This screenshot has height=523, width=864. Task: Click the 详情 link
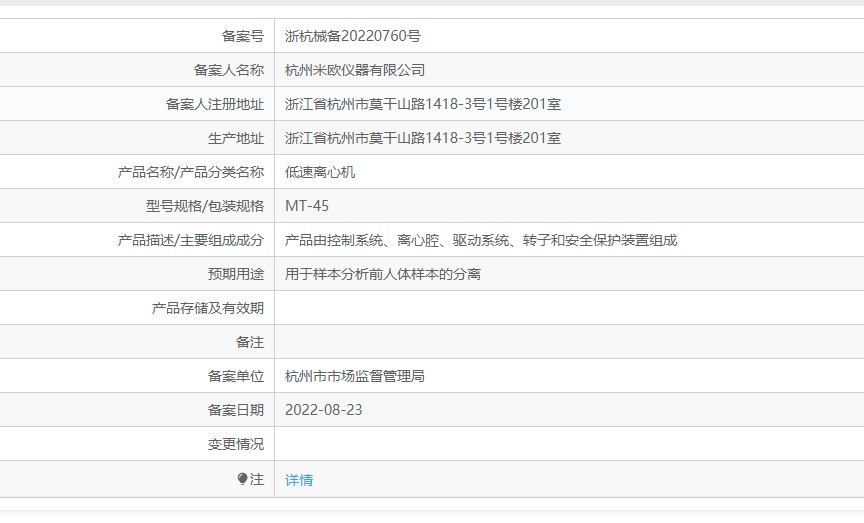[x=299, y=480]
